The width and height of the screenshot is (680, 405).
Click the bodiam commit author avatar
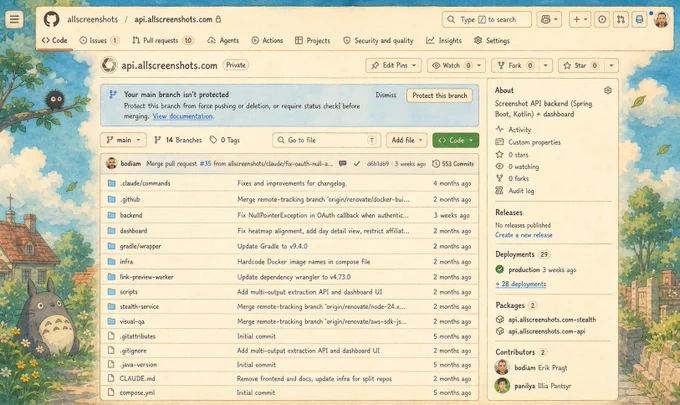point(111,163)
